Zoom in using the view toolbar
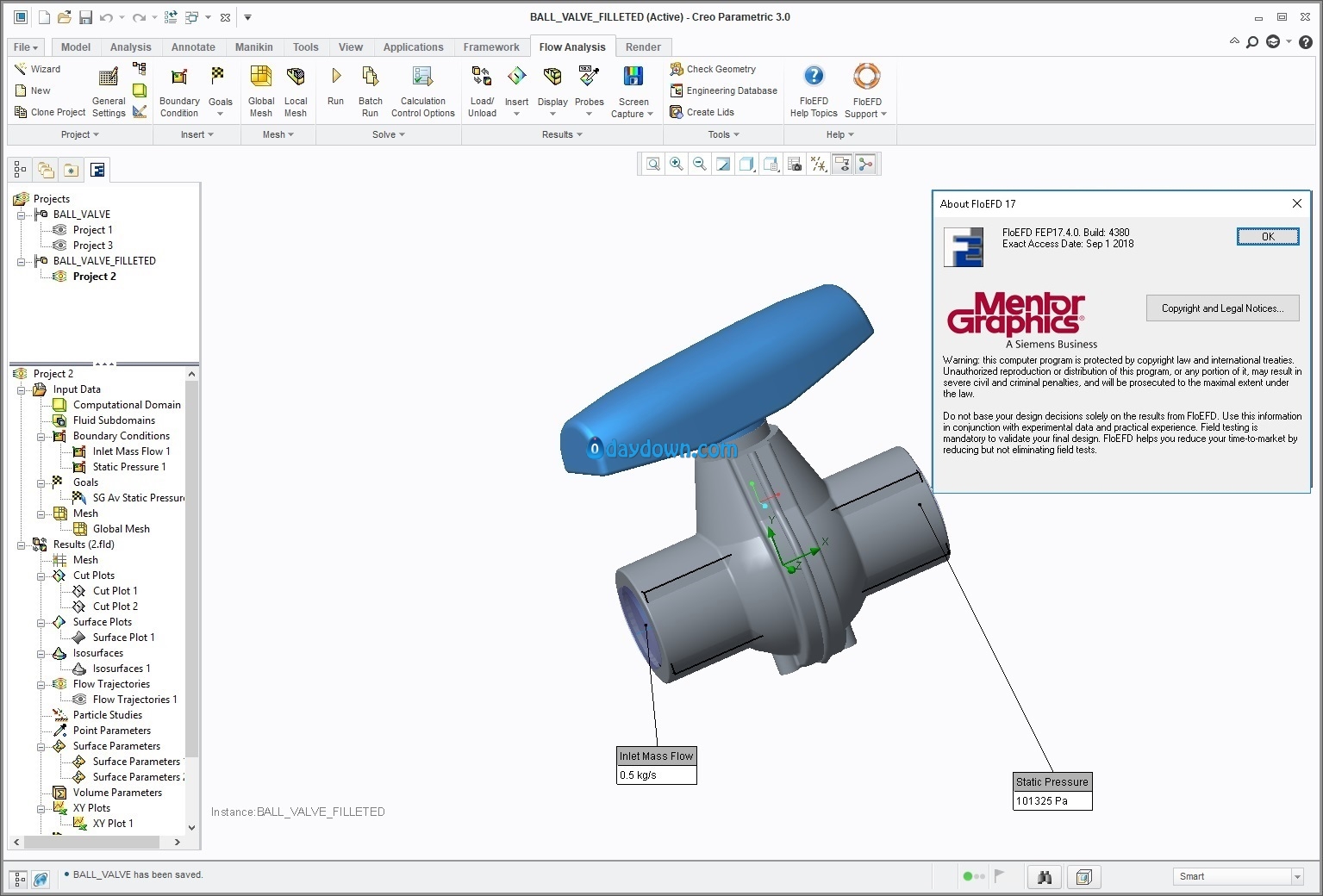This screenshot has height=896, width=1323. tap(677, 164)
